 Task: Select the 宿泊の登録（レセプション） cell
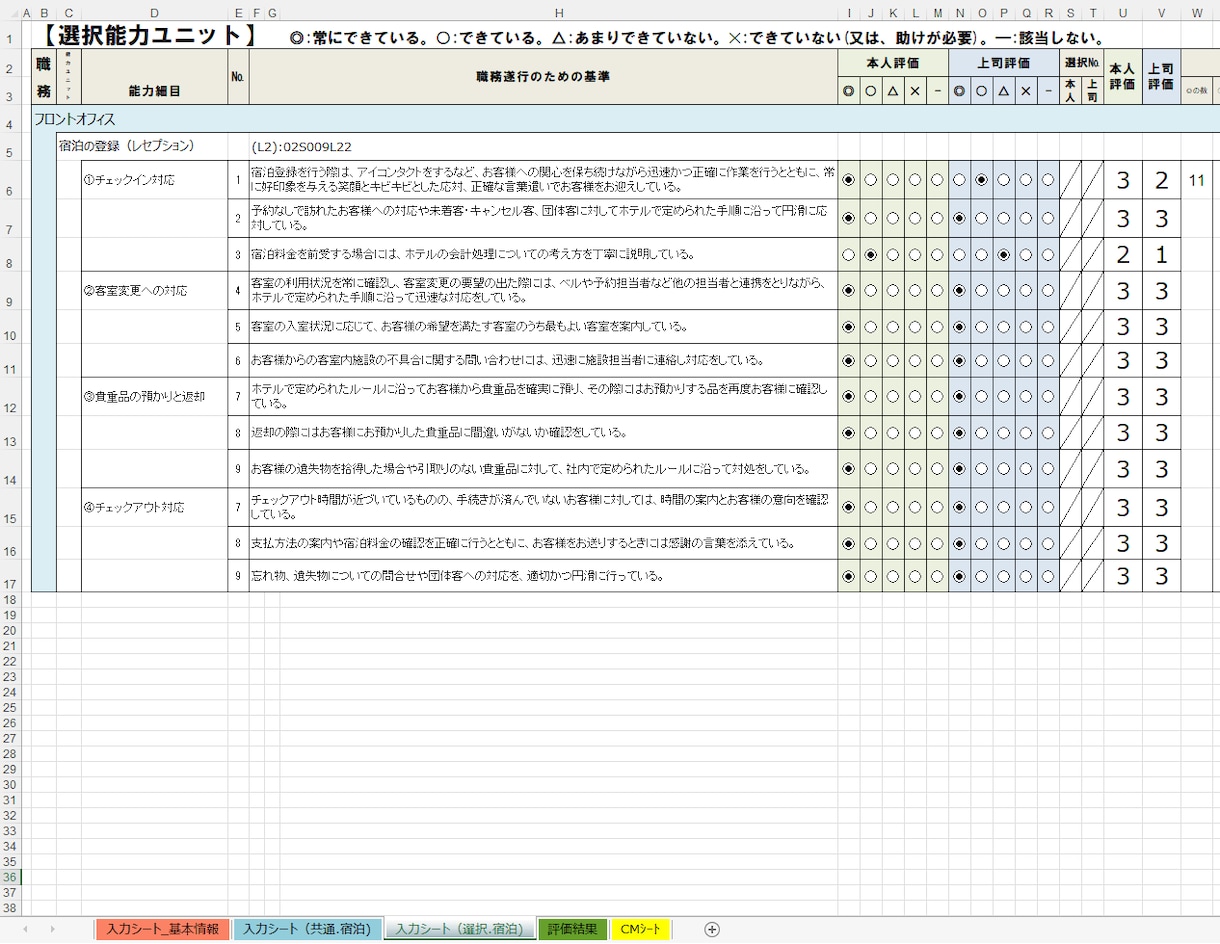[x=126, y=146]
